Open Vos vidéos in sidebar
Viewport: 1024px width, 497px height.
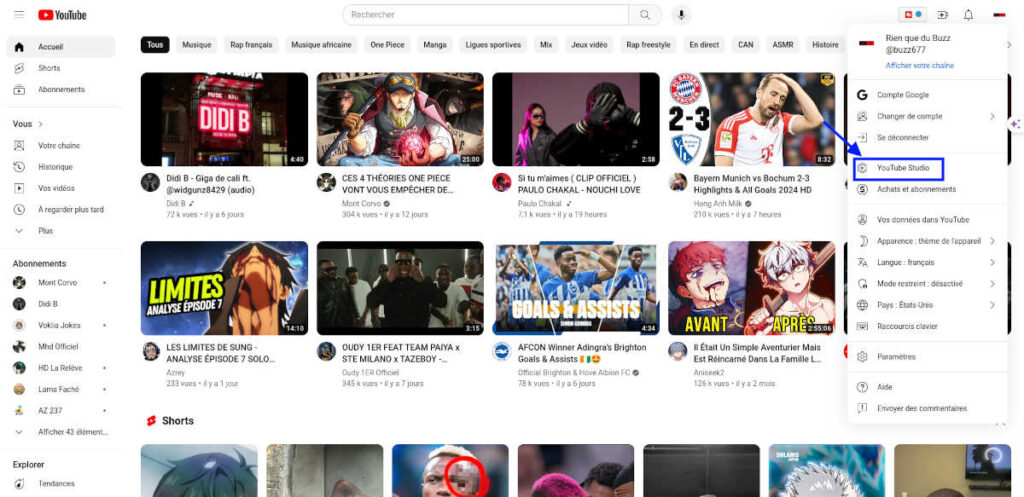coord(61,188)
